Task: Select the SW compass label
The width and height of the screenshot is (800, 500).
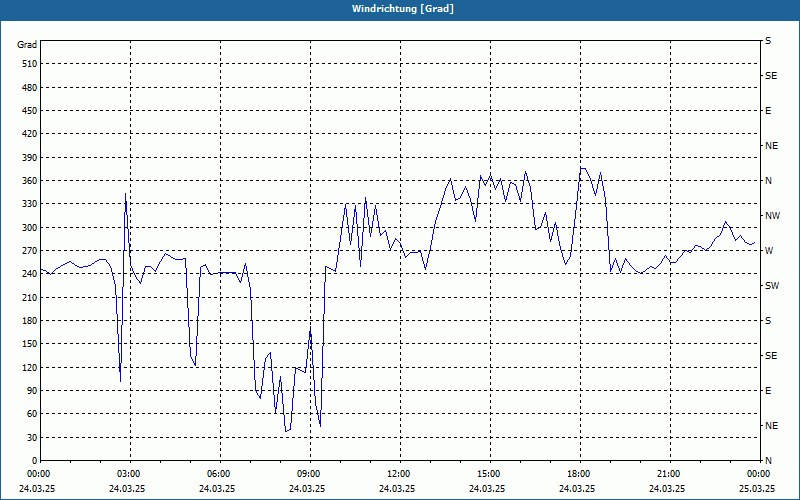Action: coord(772,286)
